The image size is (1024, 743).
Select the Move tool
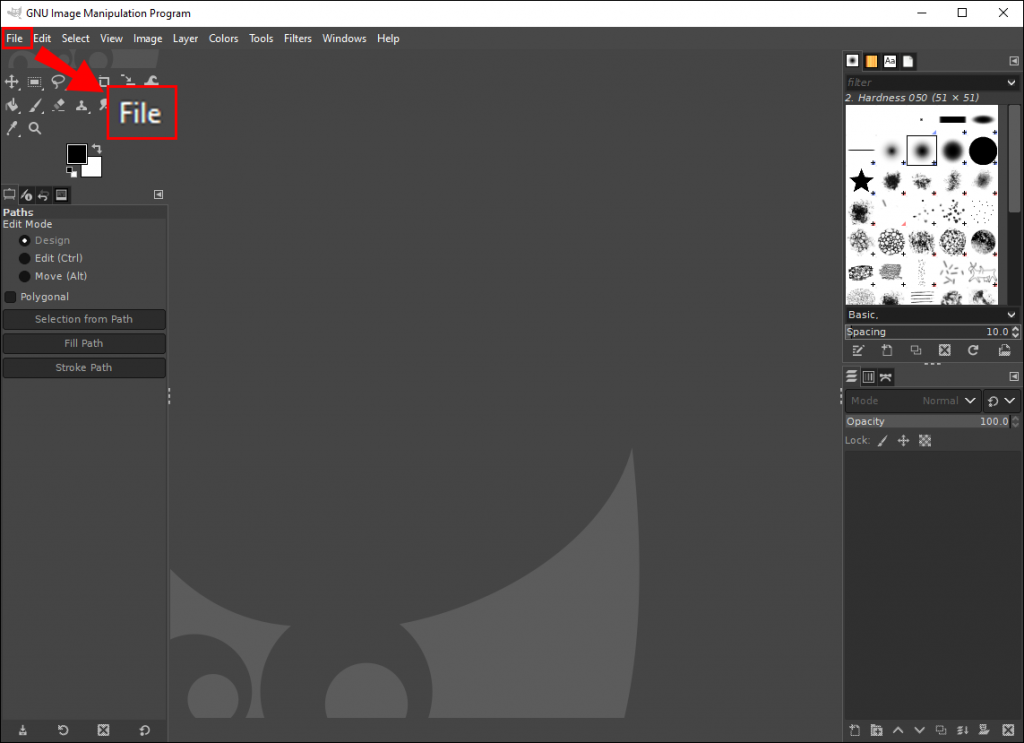coord(12,81)
